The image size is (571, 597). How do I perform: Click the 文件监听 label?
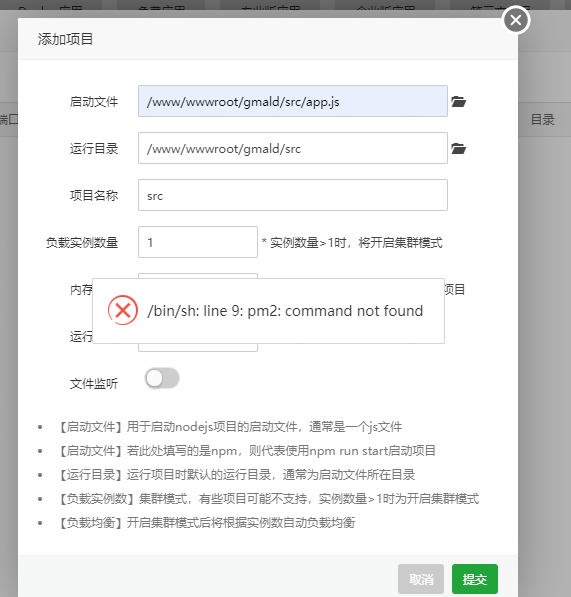coord(94,383)
